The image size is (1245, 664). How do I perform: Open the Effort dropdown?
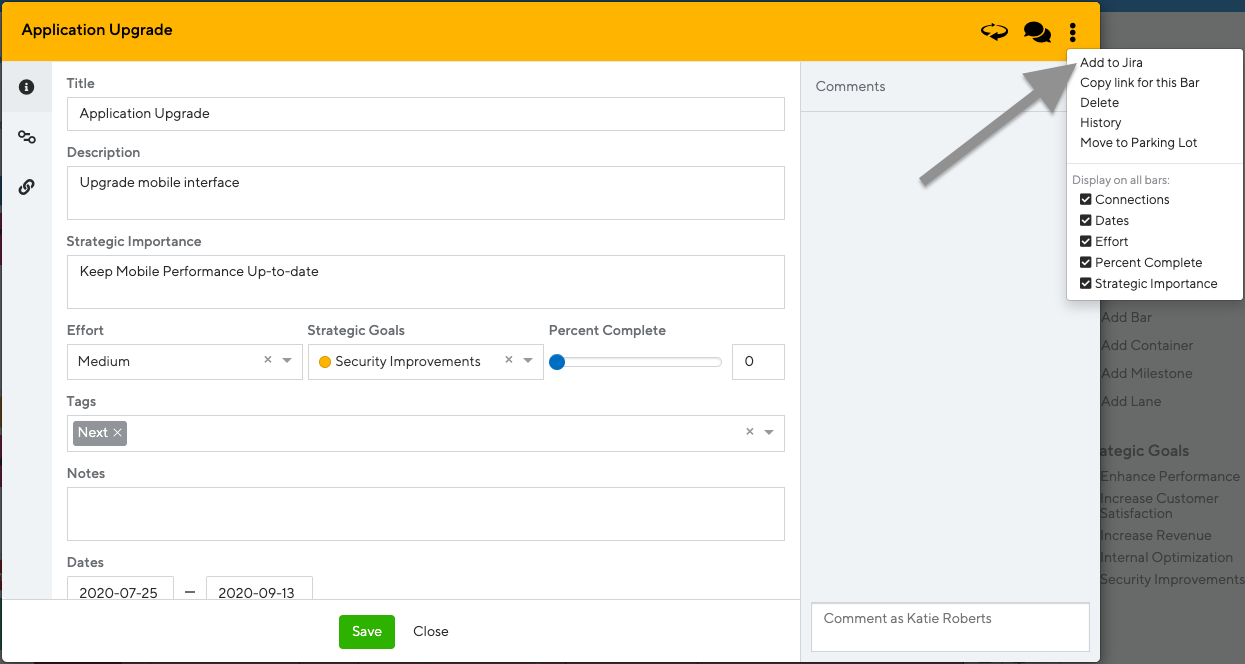(289, 361)
